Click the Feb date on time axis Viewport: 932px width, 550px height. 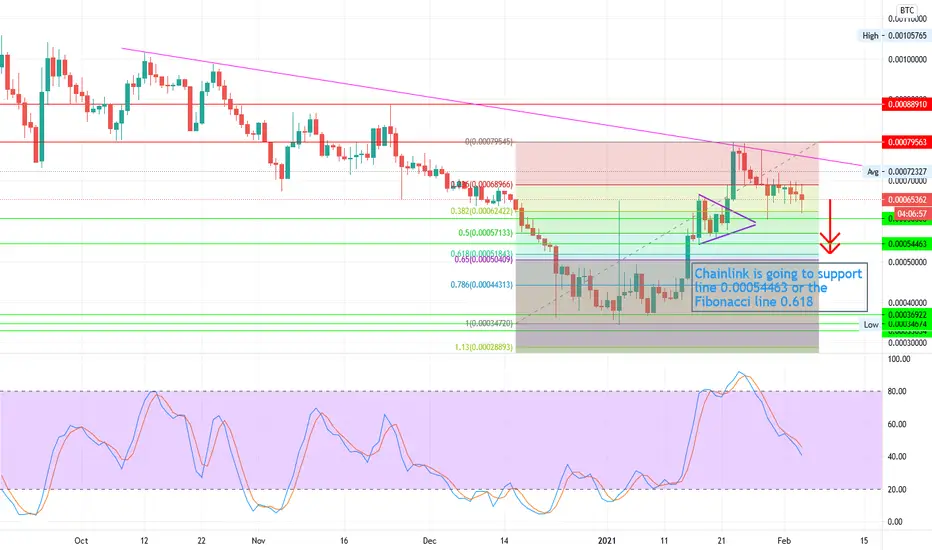(x=784, y=540)
